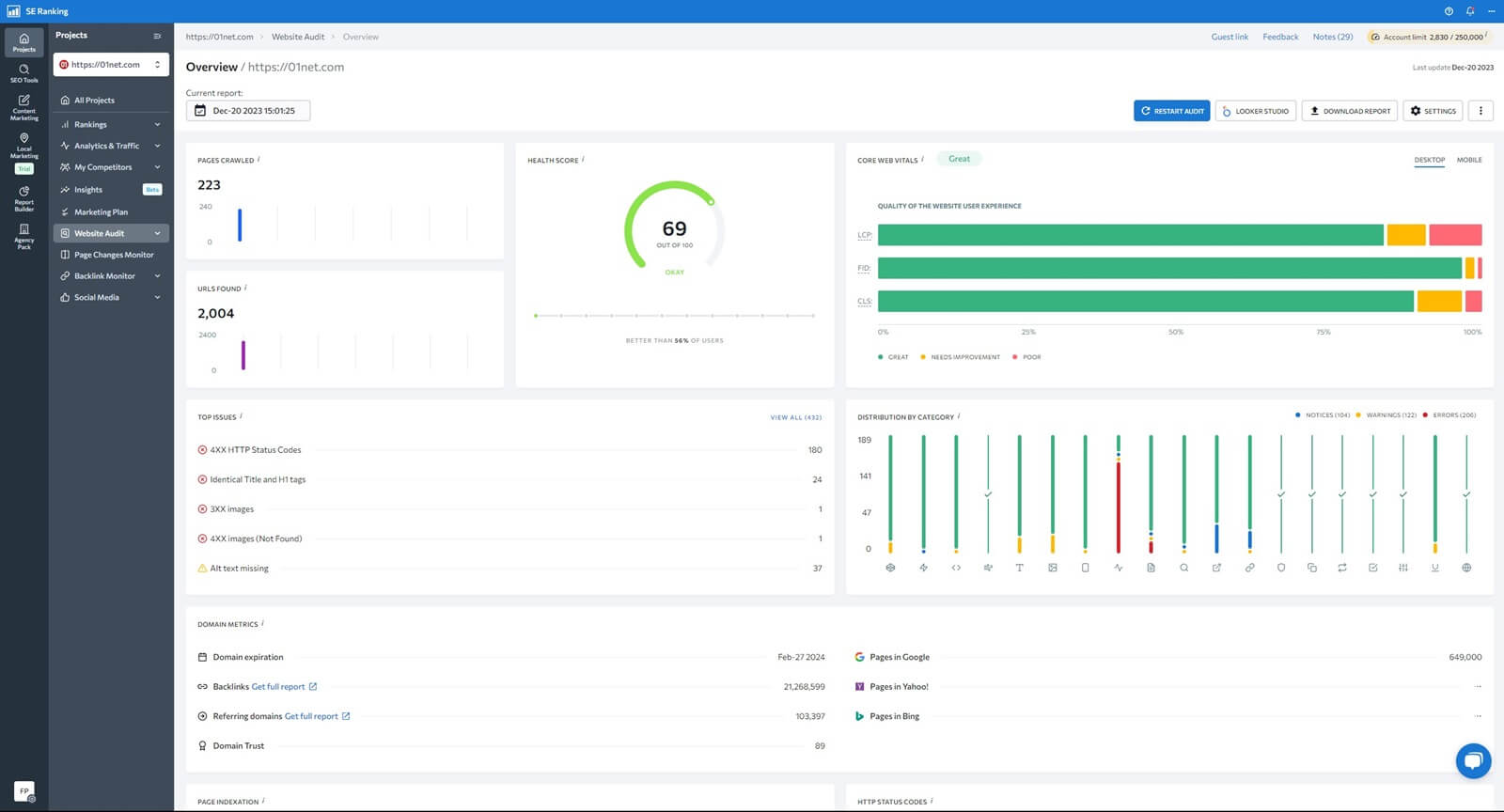Switch Core Web Vitals to Desktop tab

click(x=1430, y=160)
